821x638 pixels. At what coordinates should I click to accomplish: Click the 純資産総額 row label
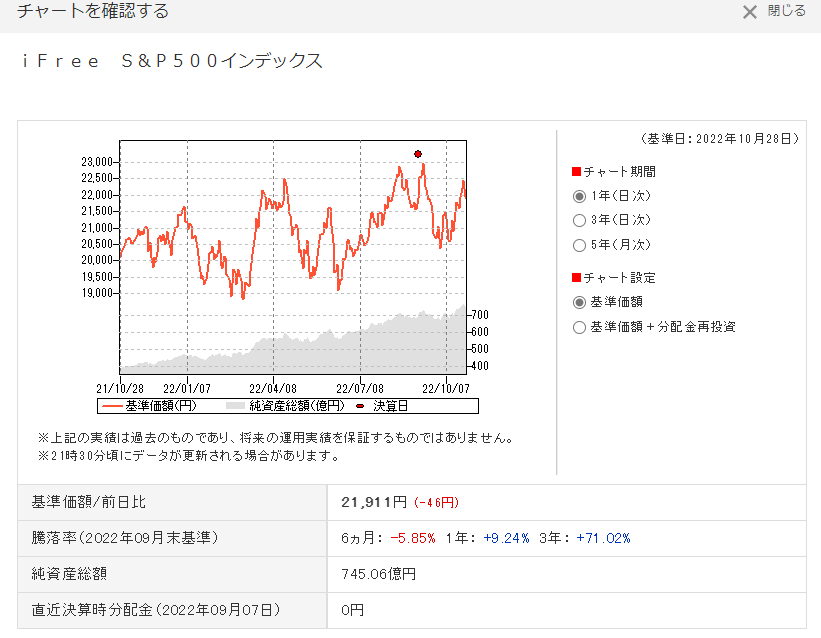(x=69, y=574)
